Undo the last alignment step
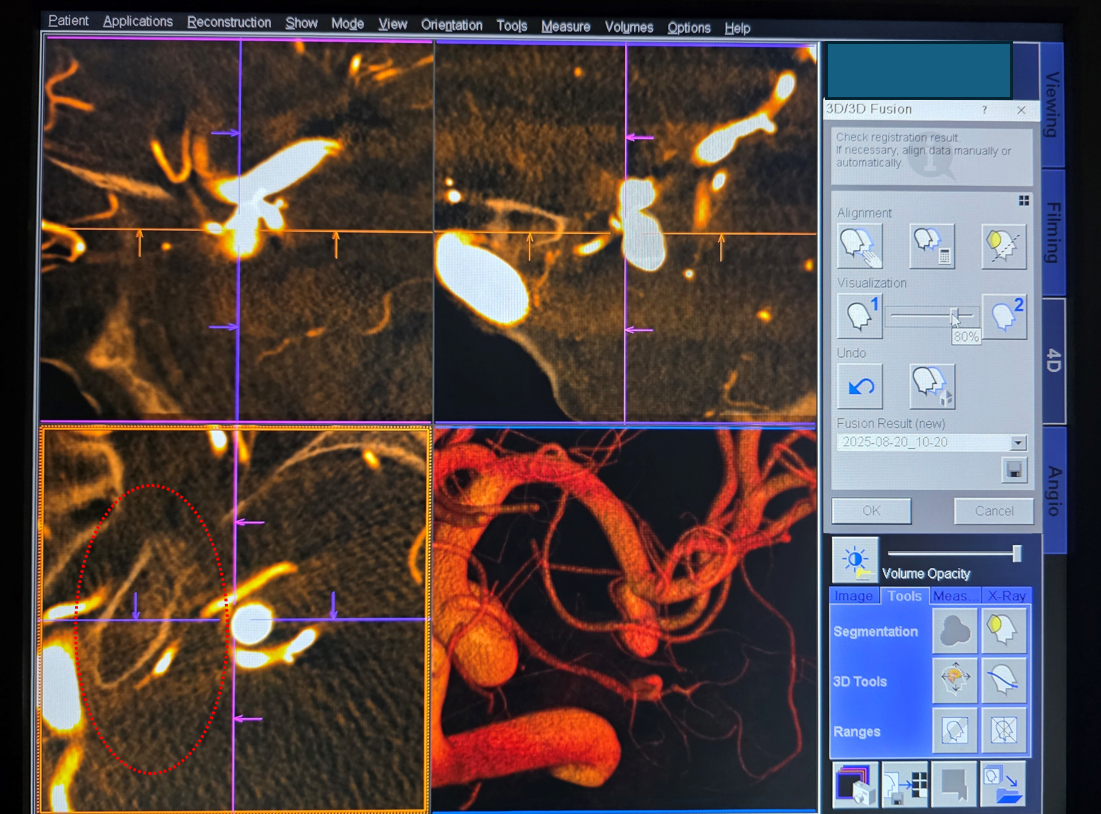 859,386
